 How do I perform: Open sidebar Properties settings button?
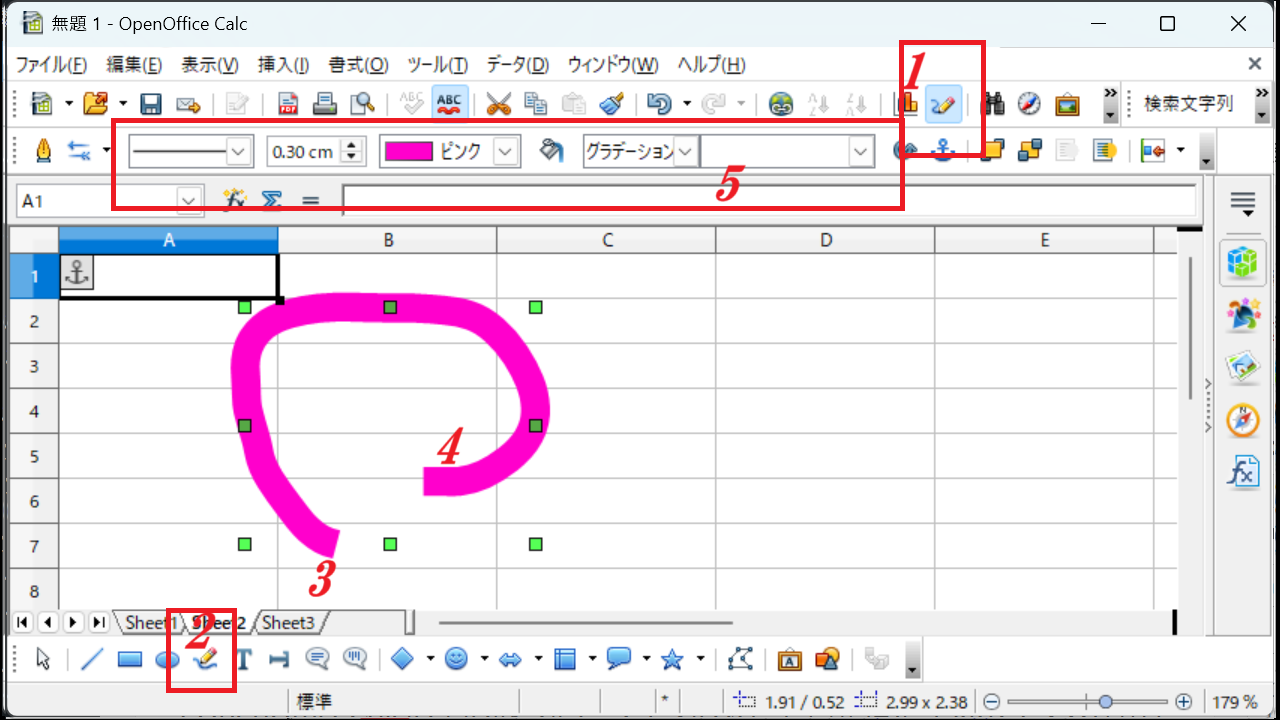pos(1243,205)
